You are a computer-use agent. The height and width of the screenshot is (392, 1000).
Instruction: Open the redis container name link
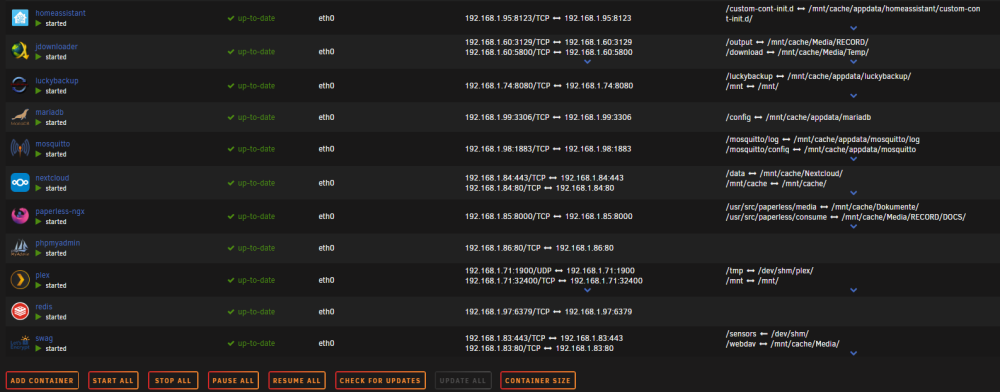[x=44, y=307]
